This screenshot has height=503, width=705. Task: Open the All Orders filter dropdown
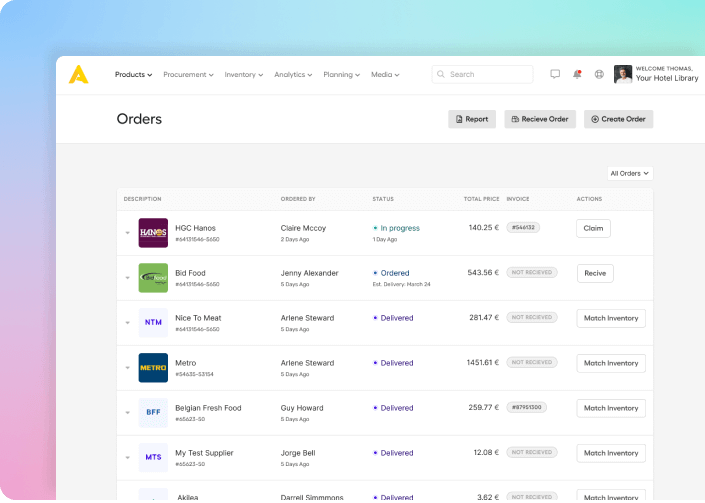tap(630, 174)
